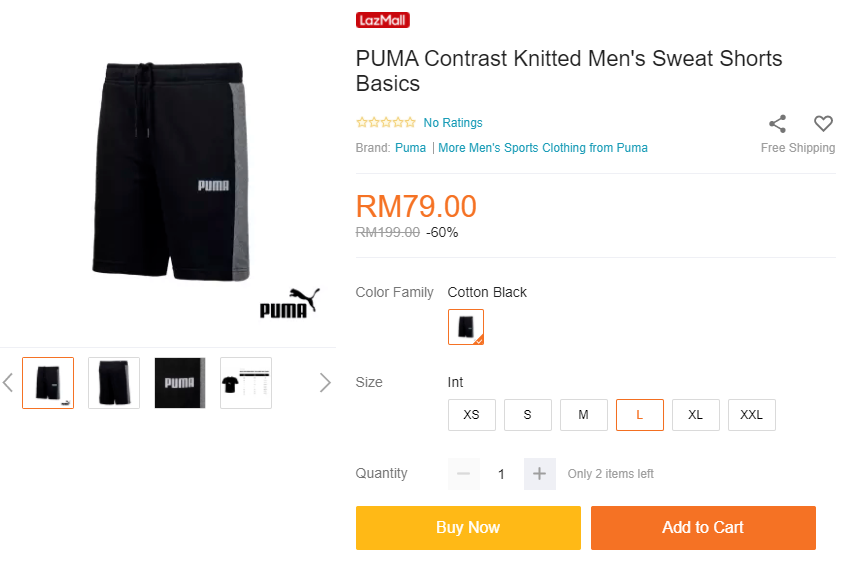Open the size chart thumbnail
The image size is (848, 569).
point(246,383)
